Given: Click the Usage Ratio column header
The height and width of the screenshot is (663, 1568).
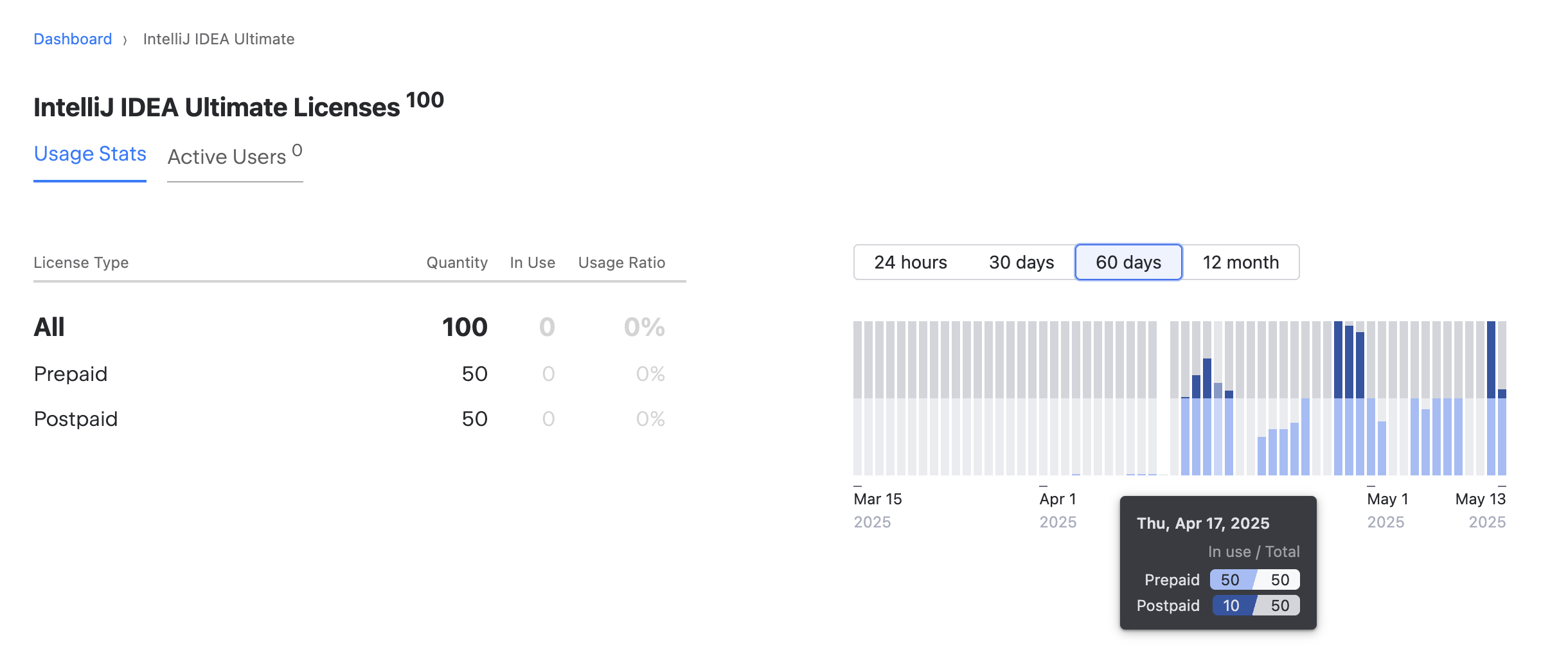Looking at the screenshot, I should pos(621,262).
